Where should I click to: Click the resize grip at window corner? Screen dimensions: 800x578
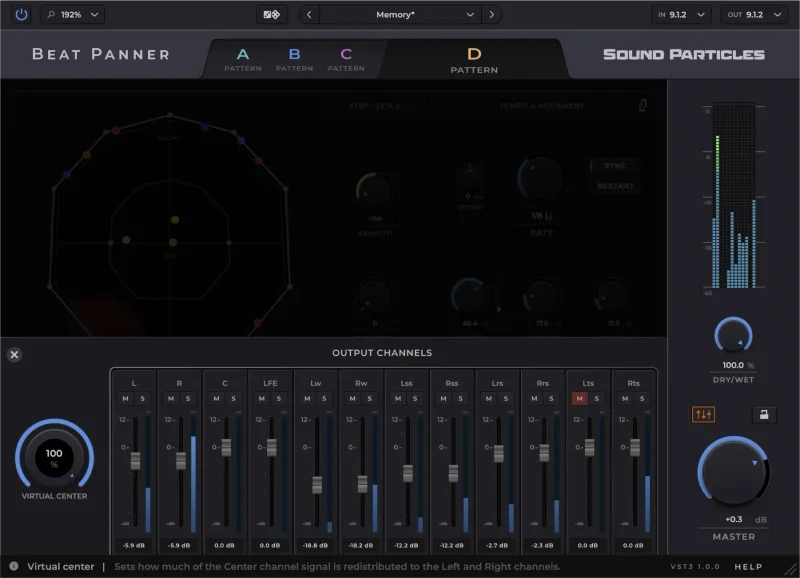tap(791, 569)
